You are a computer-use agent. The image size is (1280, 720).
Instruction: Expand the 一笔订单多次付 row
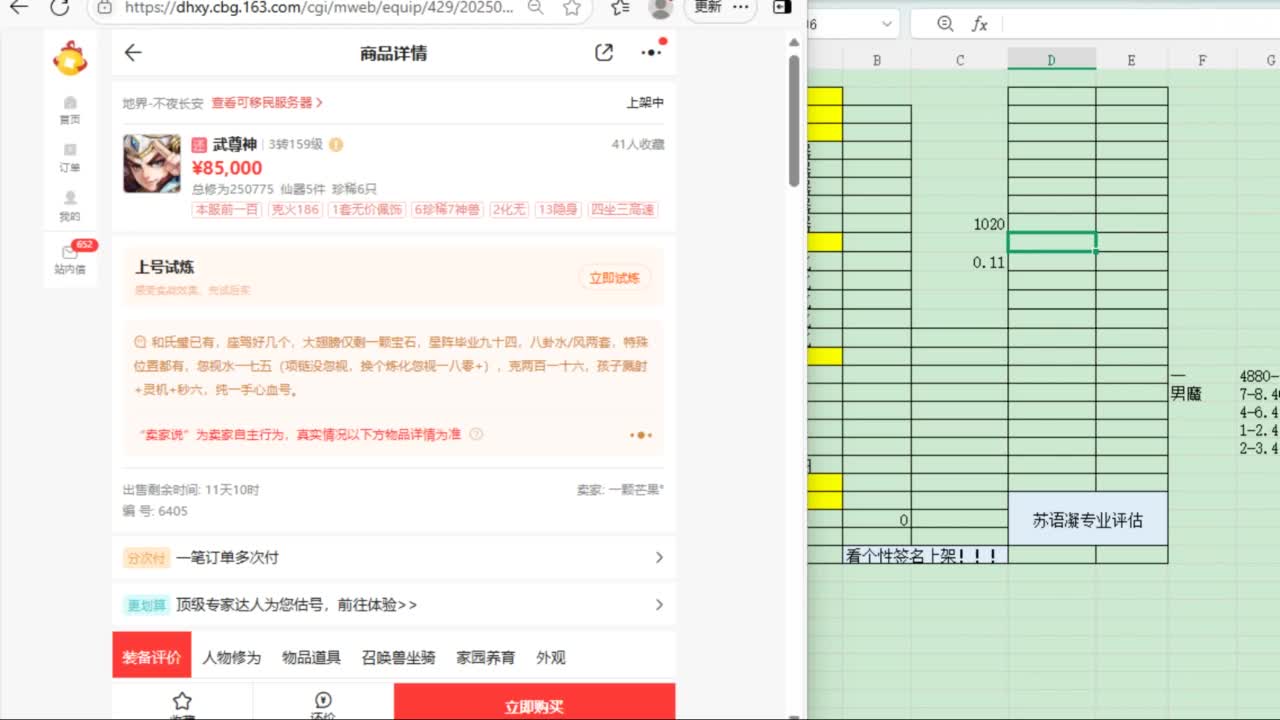coord(394,558)
